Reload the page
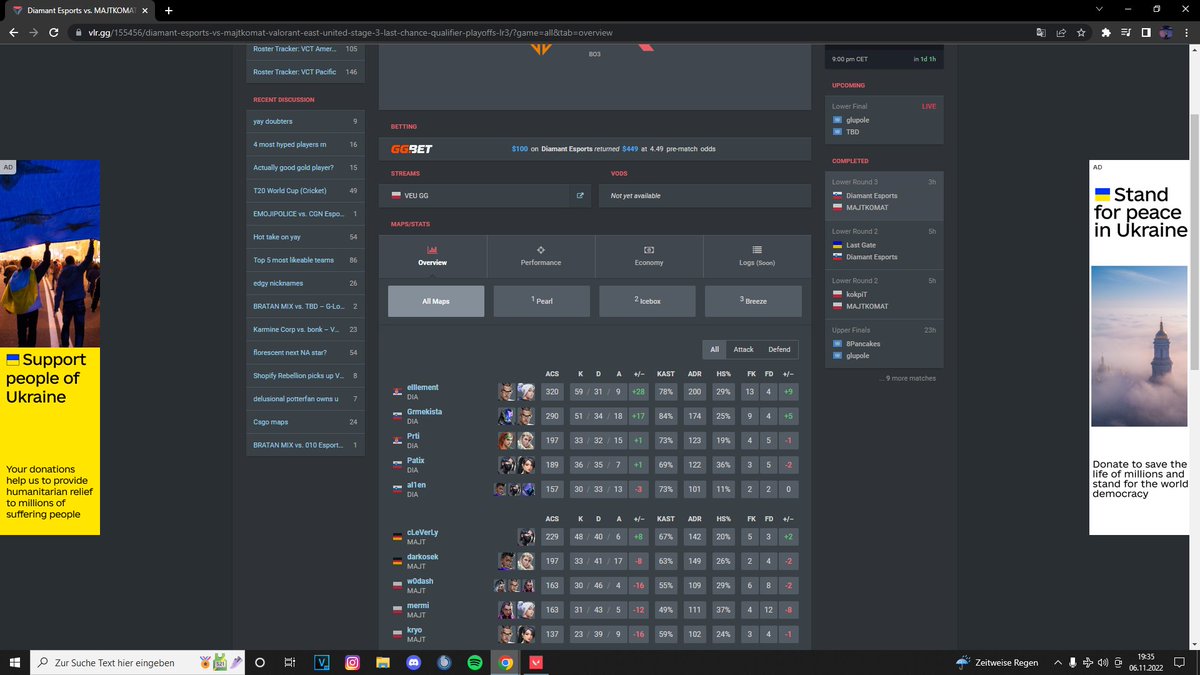 click(x=54, y=32)
